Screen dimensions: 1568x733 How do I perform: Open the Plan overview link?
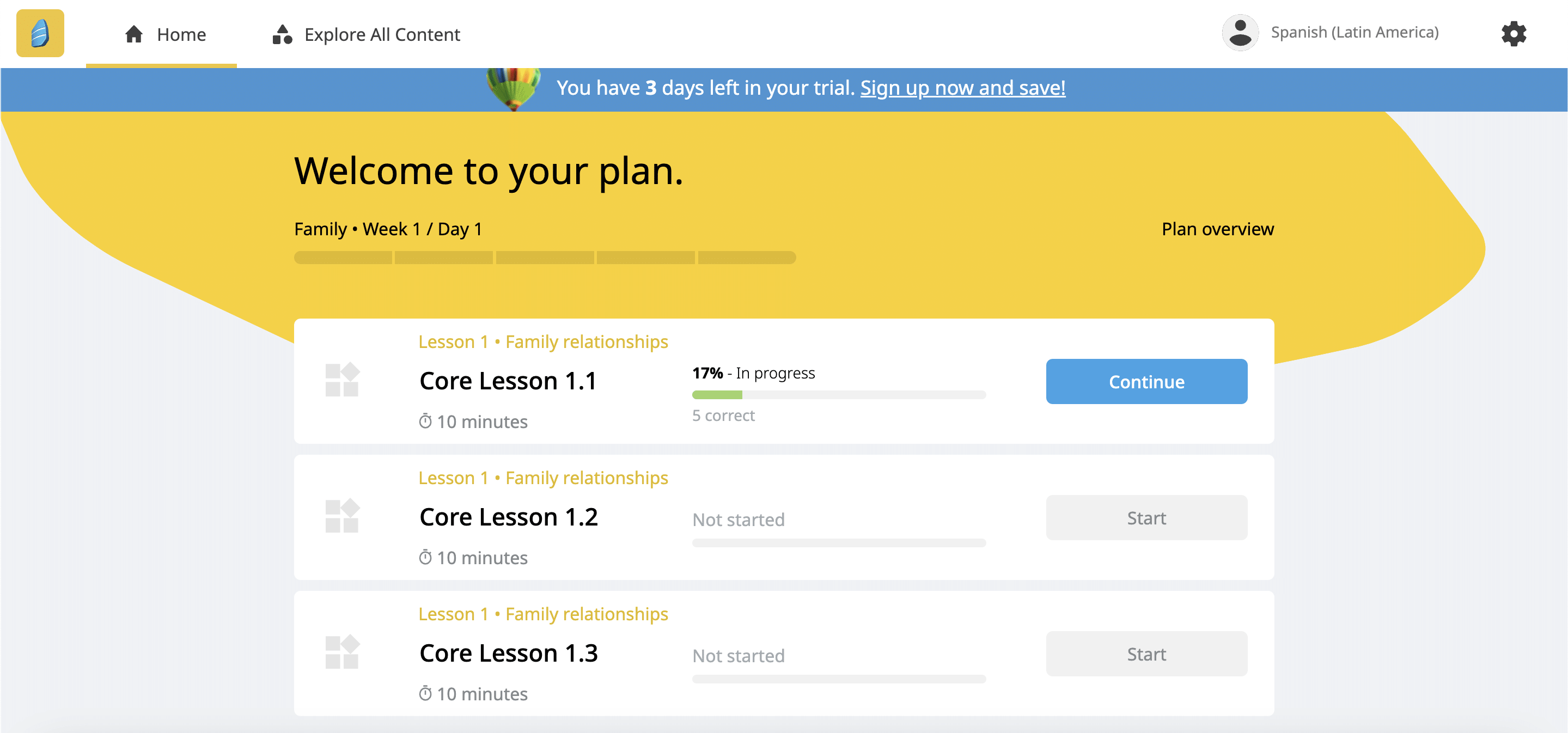1217,229
